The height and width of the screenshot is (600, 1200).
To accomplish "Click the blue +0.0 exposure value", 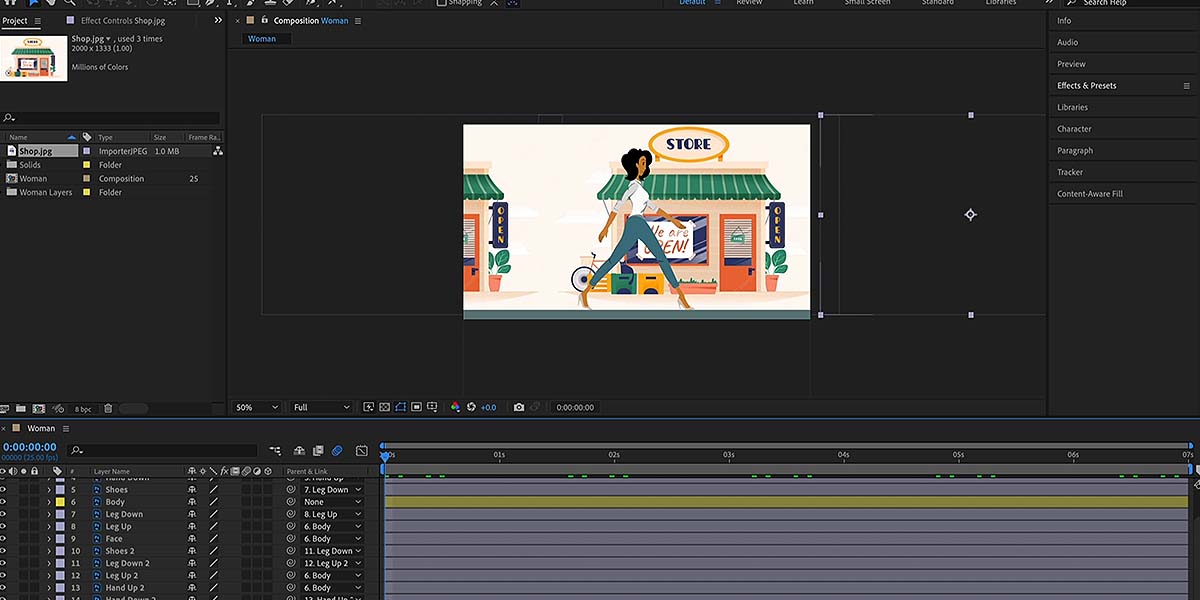I will [488, 408].
